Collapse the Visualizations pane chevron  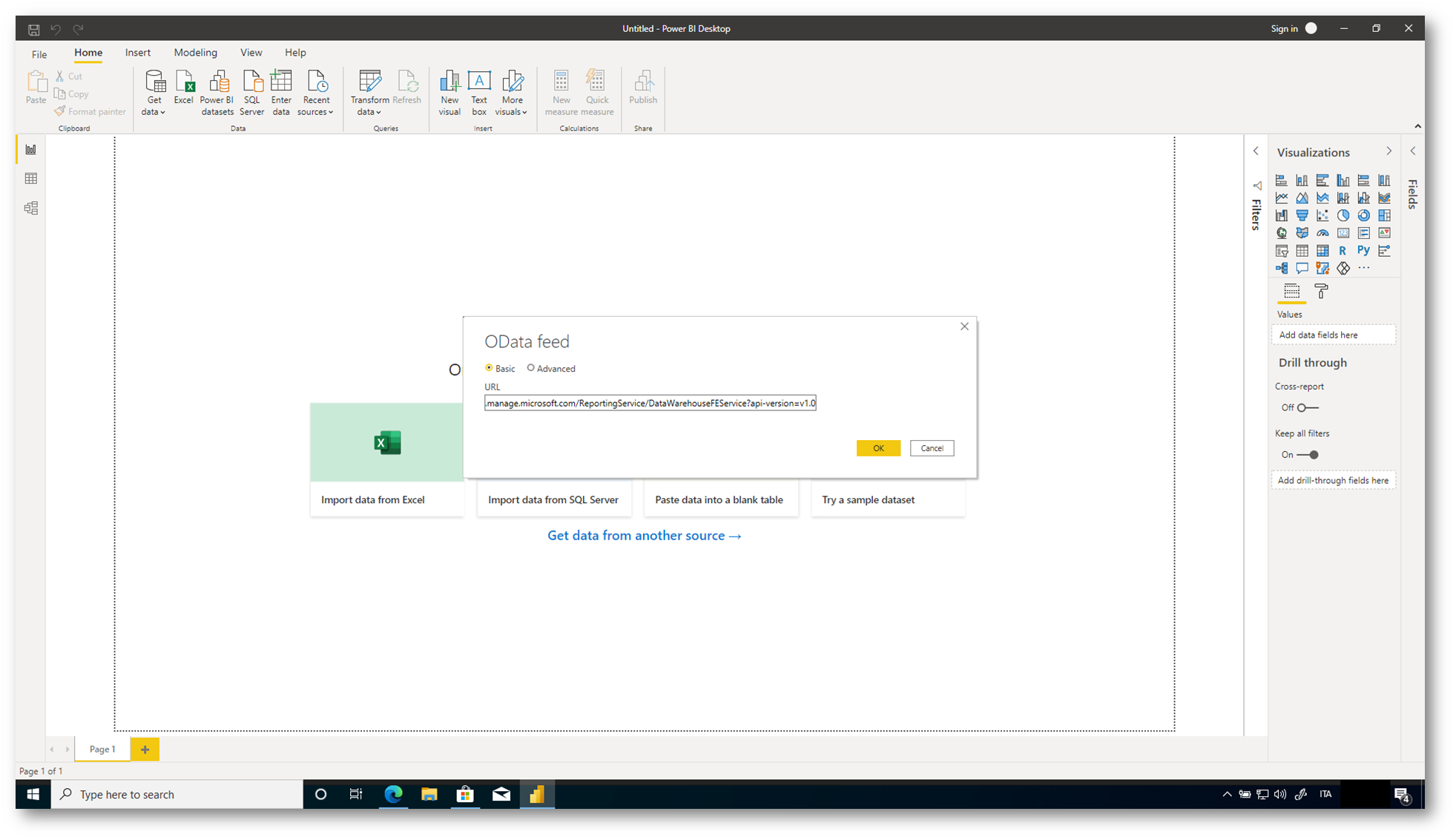click(x=1389, y=151)
